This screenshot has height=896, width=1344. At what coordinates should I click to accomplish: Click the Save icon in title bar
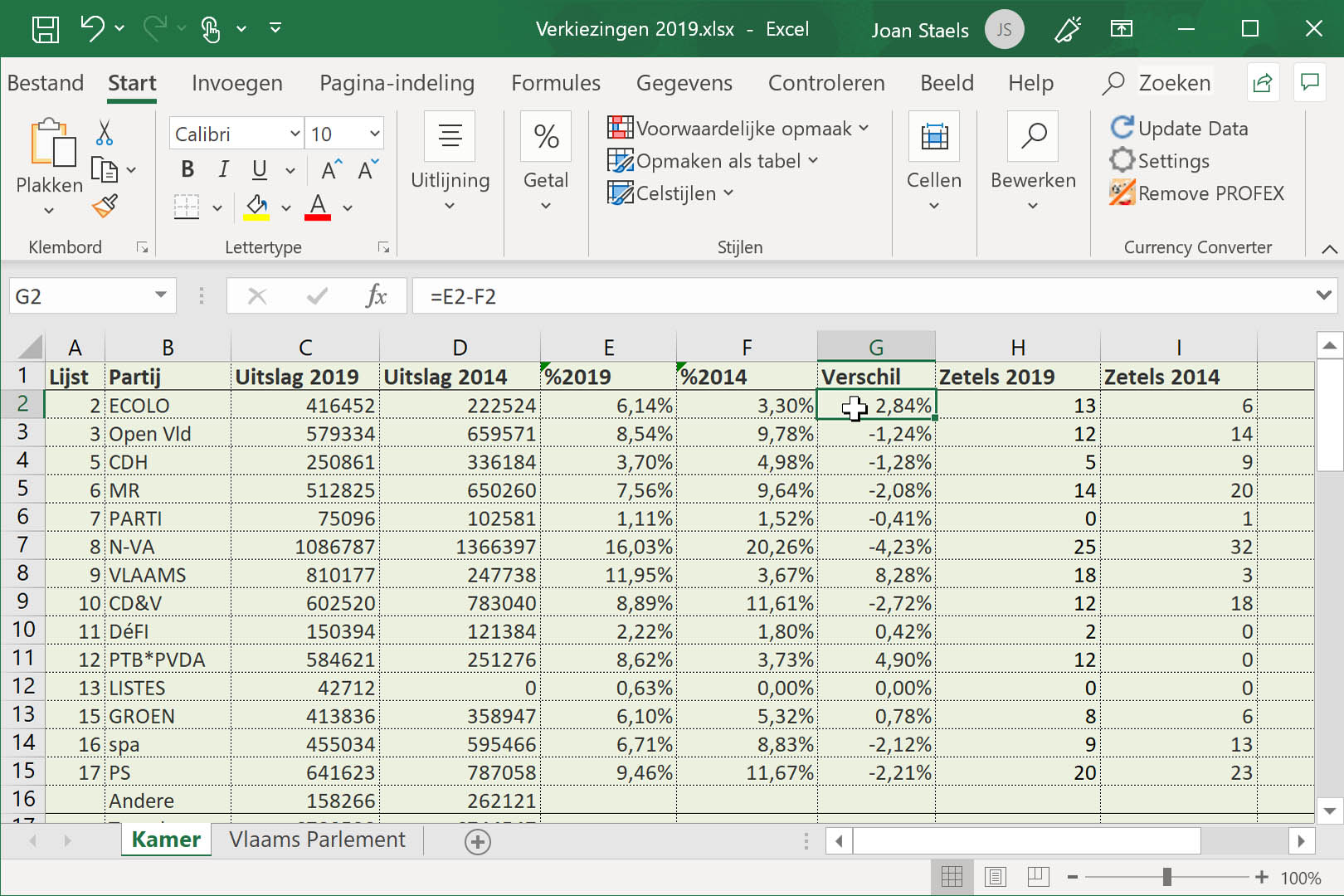pyautogui.click(x=45, y=29)
